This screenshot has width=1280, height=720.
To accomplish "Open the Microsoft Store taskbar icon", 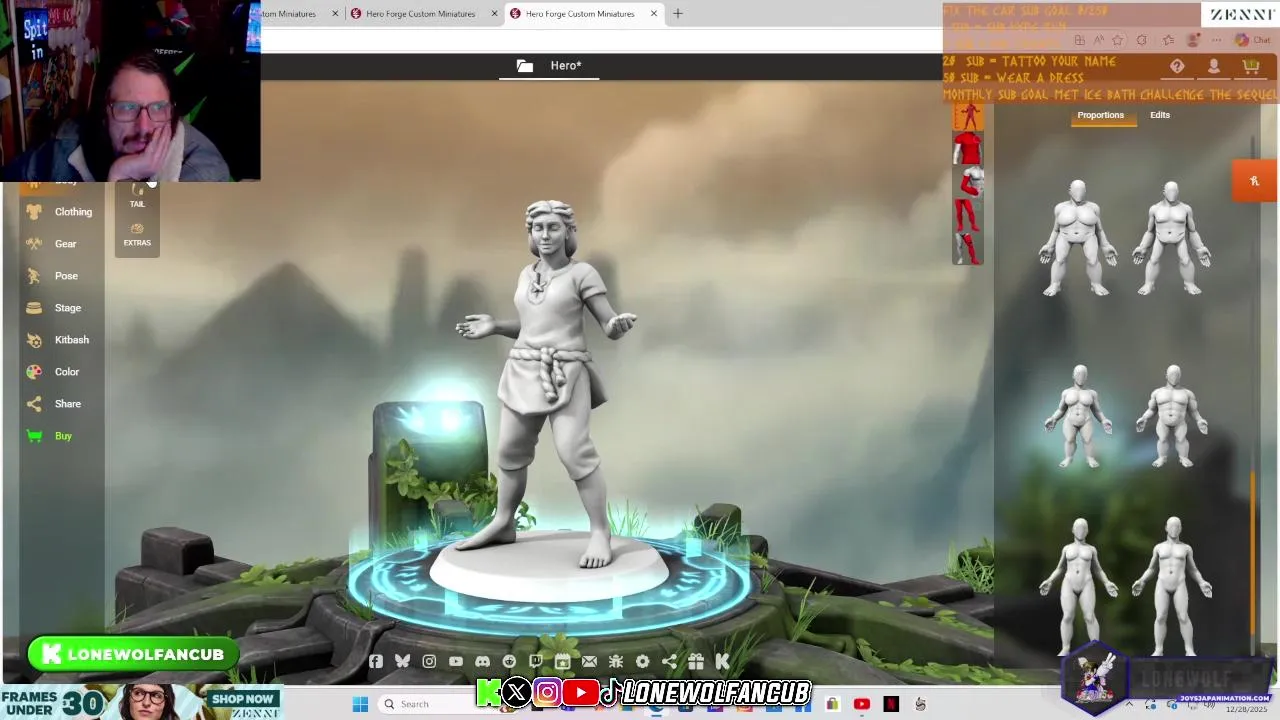I will pyautogui.click(x=832, y=704).
